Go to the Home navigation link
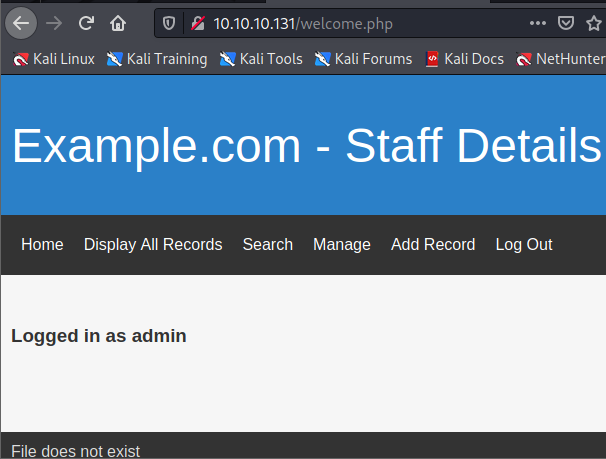This screenshot has height=459, width=606. 42,245
